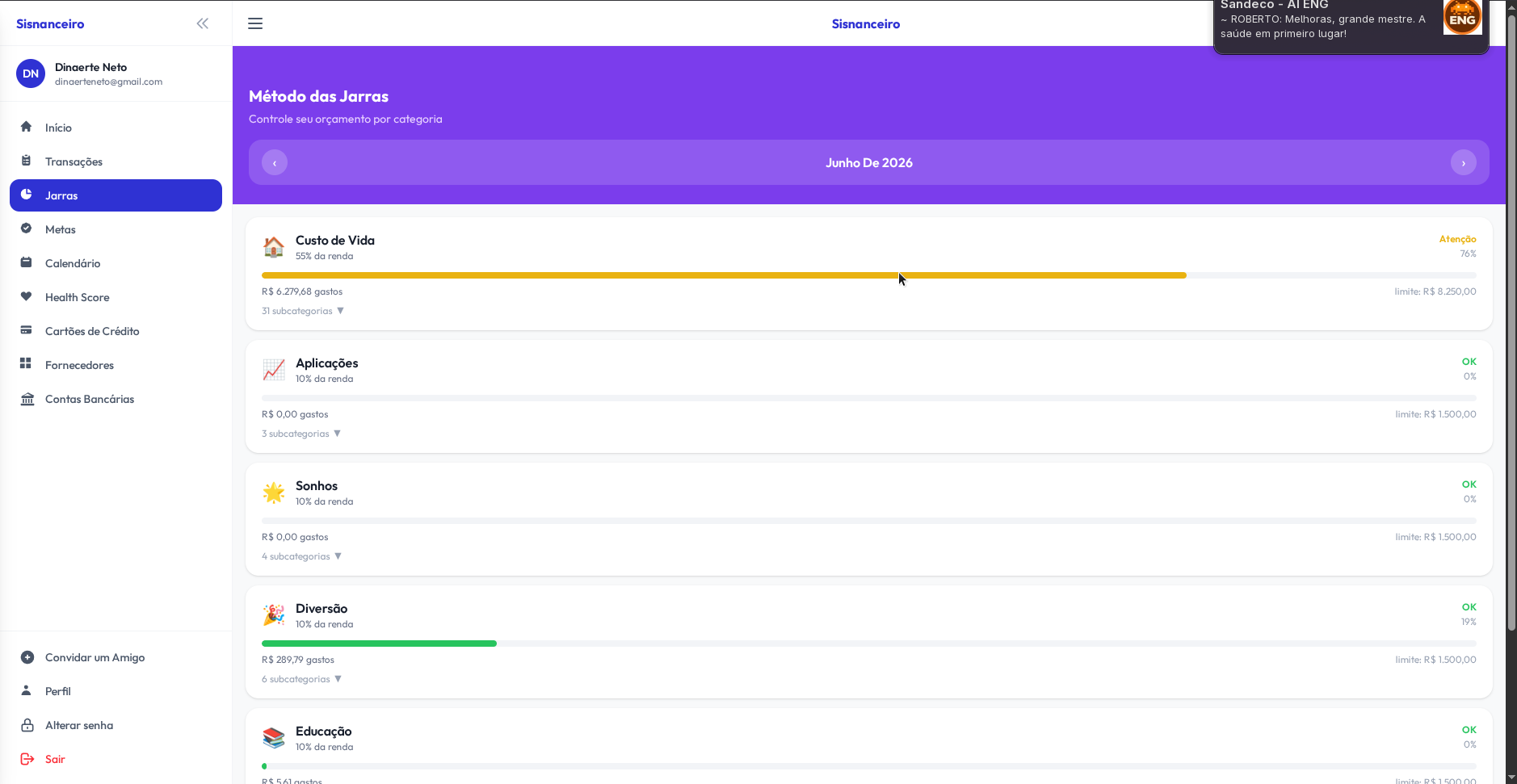Click the Sonhos star icon
Screen dimensions: 1517x784
(x=274, y=493)
